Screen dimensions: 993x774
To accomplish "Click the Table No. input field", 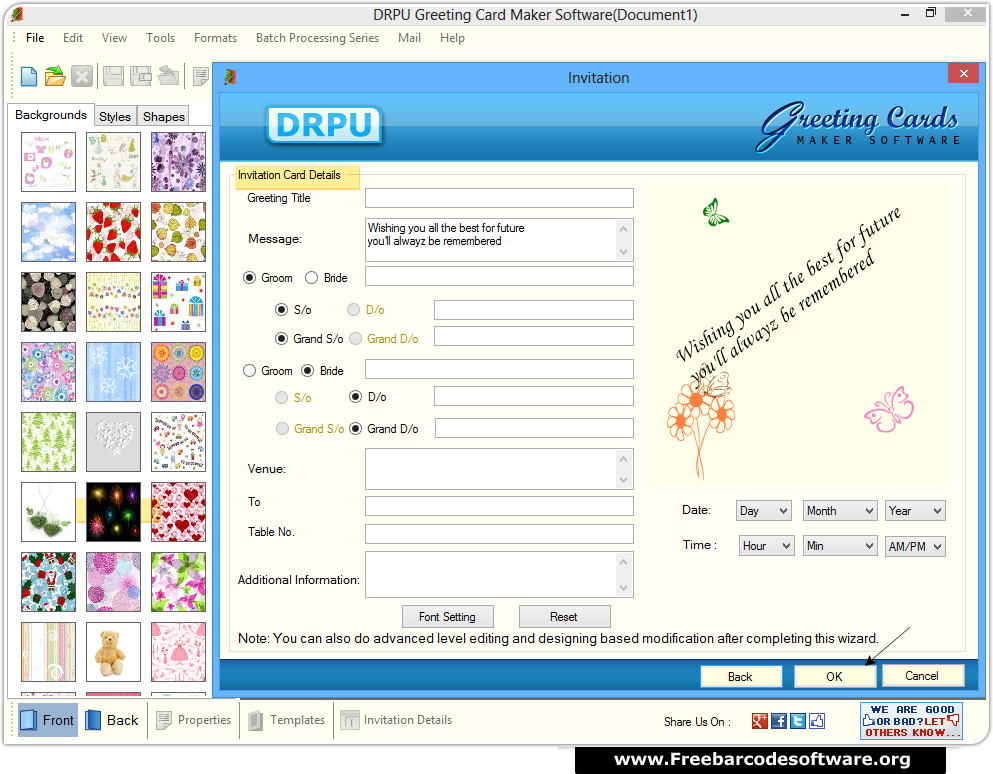I will click(499, 534).
